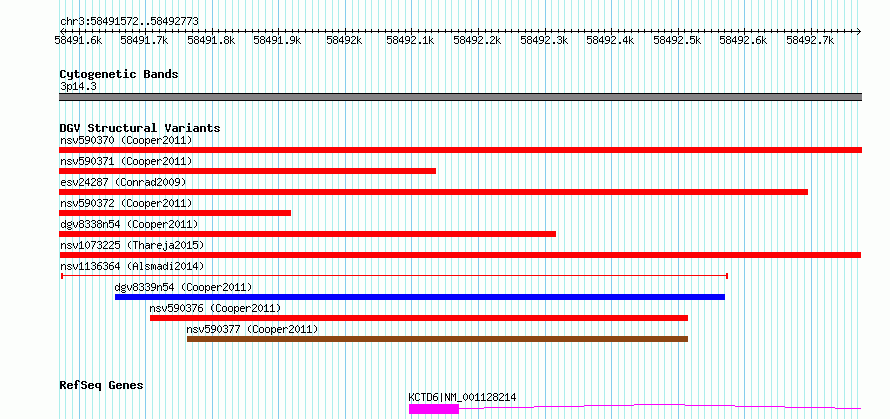The image size is (890, 419).
Task: Click the 3p14.3 band label
Action: tap(76, 87)
